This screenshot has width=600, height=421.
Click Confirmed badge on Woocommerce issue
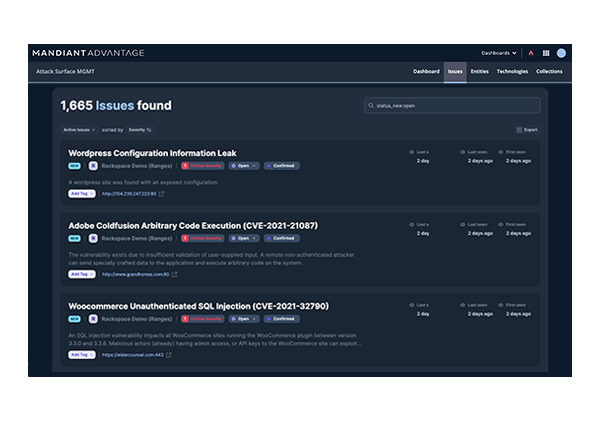pos(282,319)
